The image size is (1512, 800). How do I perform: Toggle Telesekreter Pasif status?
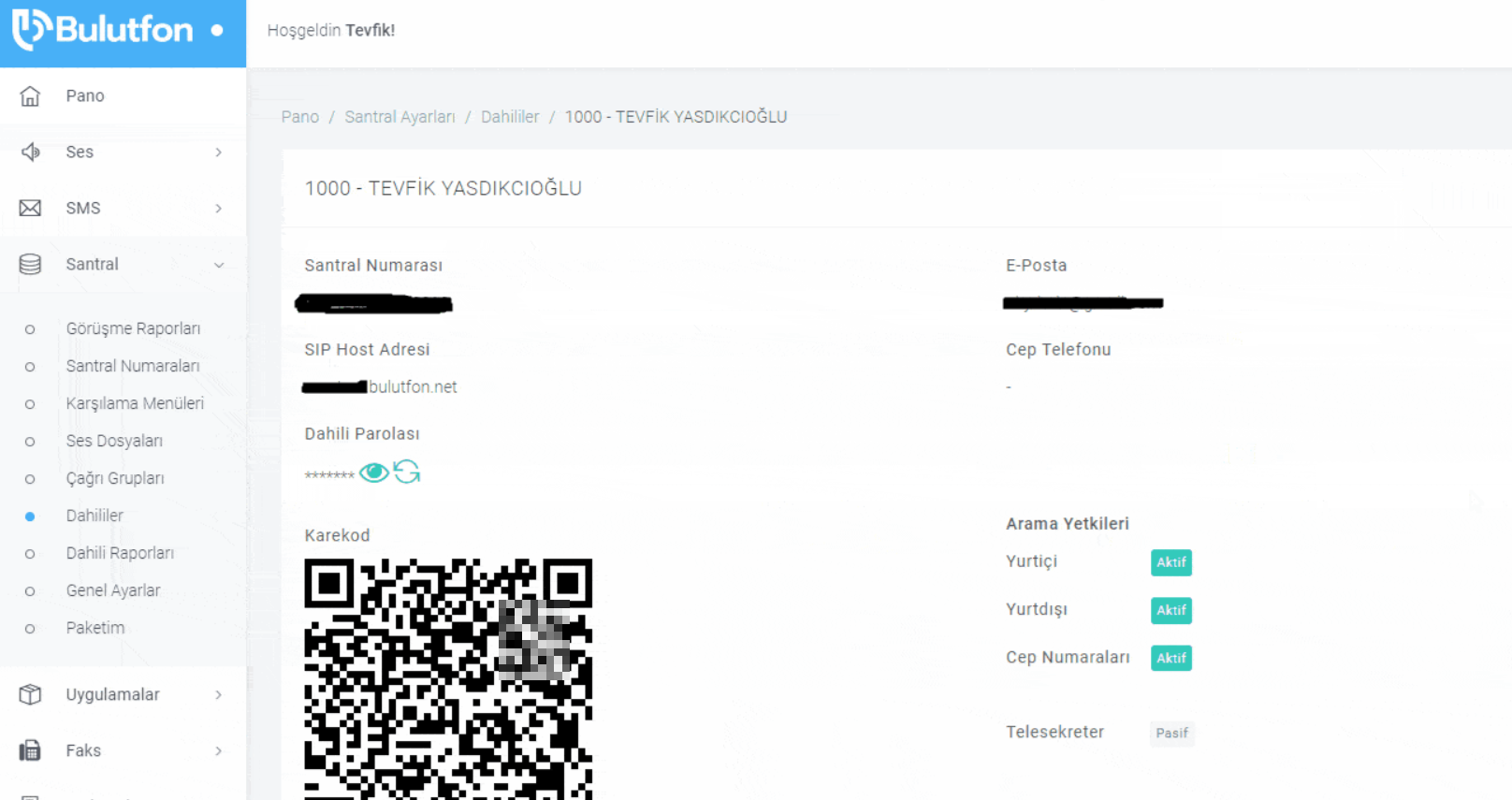[1171, 734]
